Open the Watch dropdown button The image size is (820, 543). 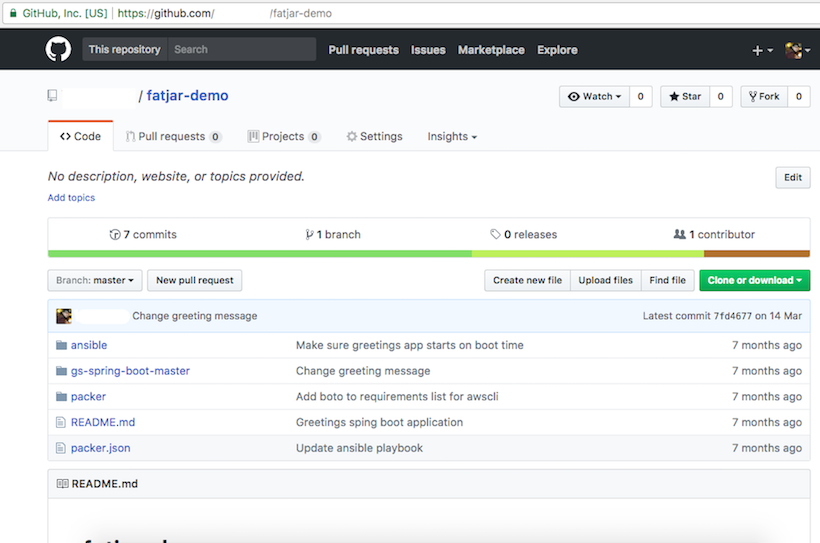[x=595, y=96]
